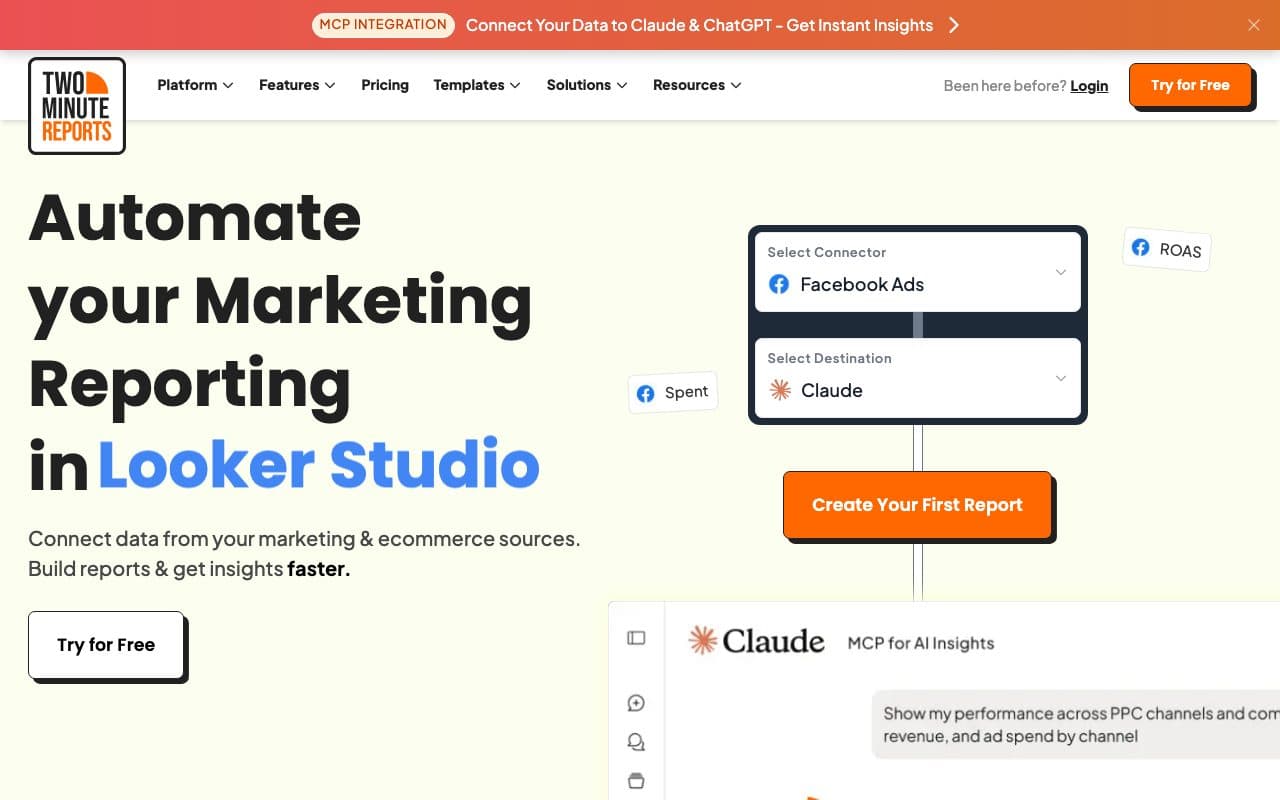The height and width of the screenshot is (800, 1280).
Task: Open the Pricing page
Action: (385, 85)
